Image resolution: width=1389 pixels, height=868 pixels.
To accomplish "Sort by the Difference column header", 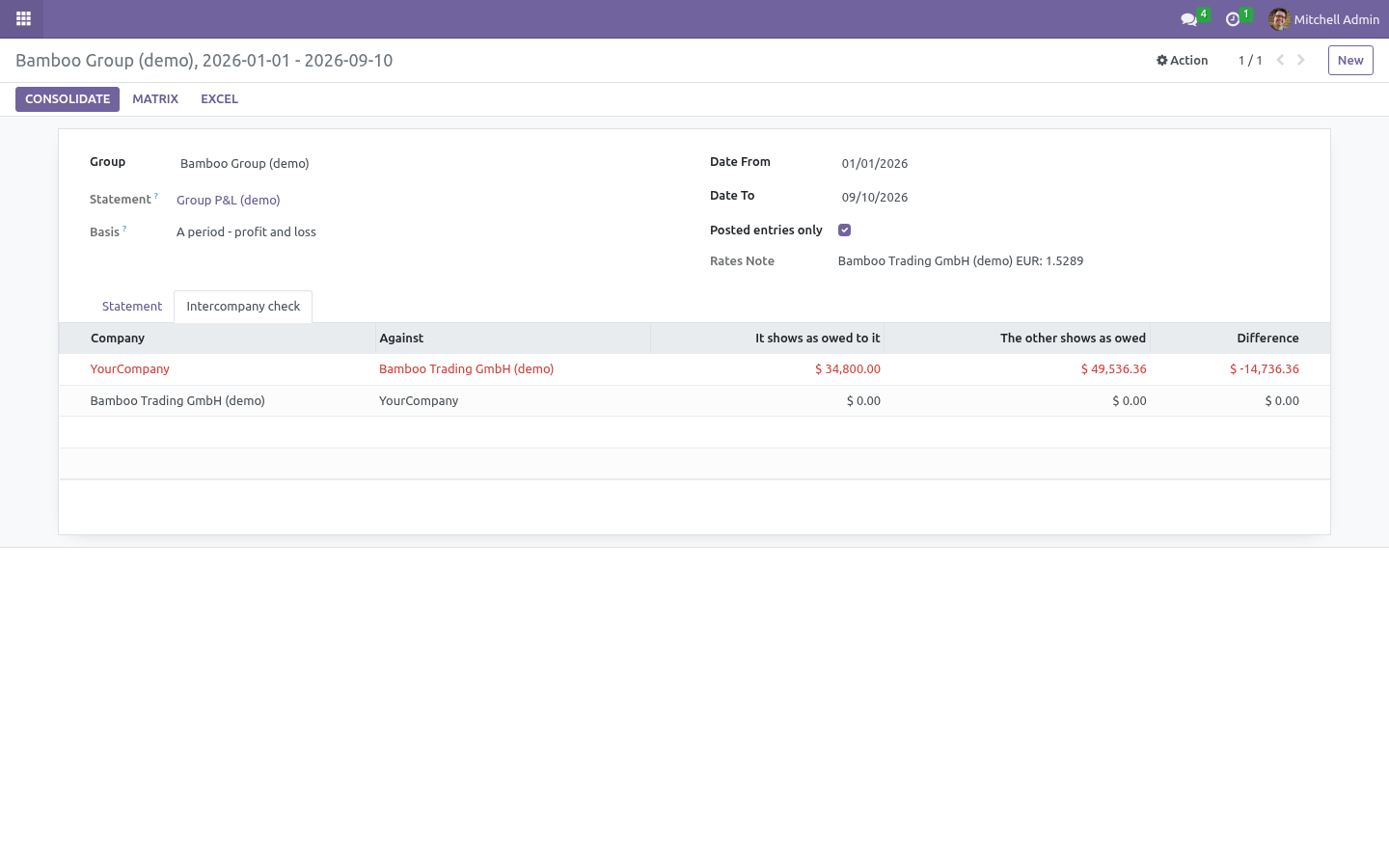I will click(1240, 339).
